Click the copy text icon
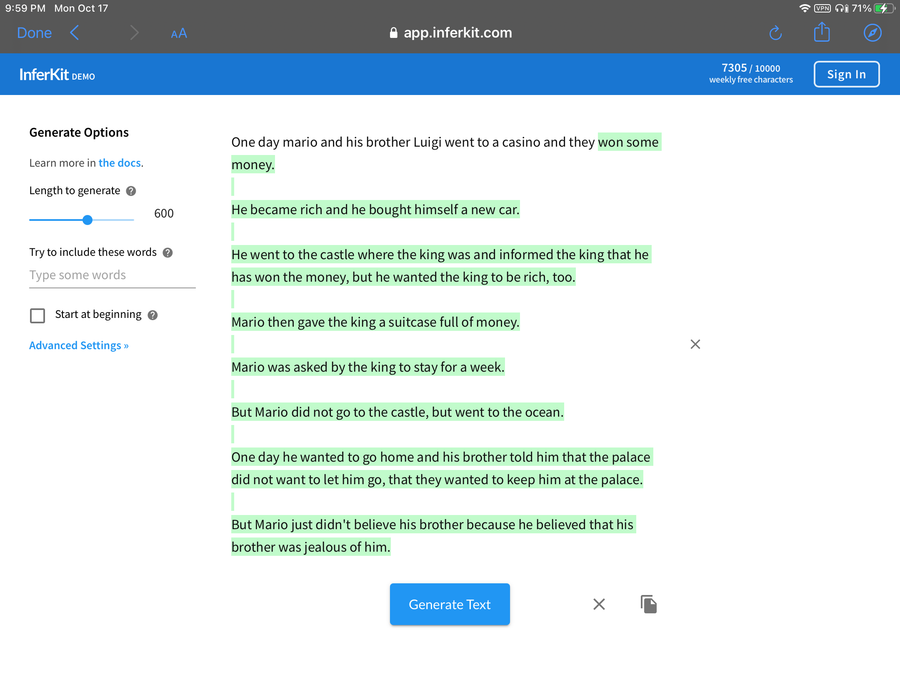Image resolution: width=900 pixels, height=675 pixels. pyautogui.click(x=649, y=604)
